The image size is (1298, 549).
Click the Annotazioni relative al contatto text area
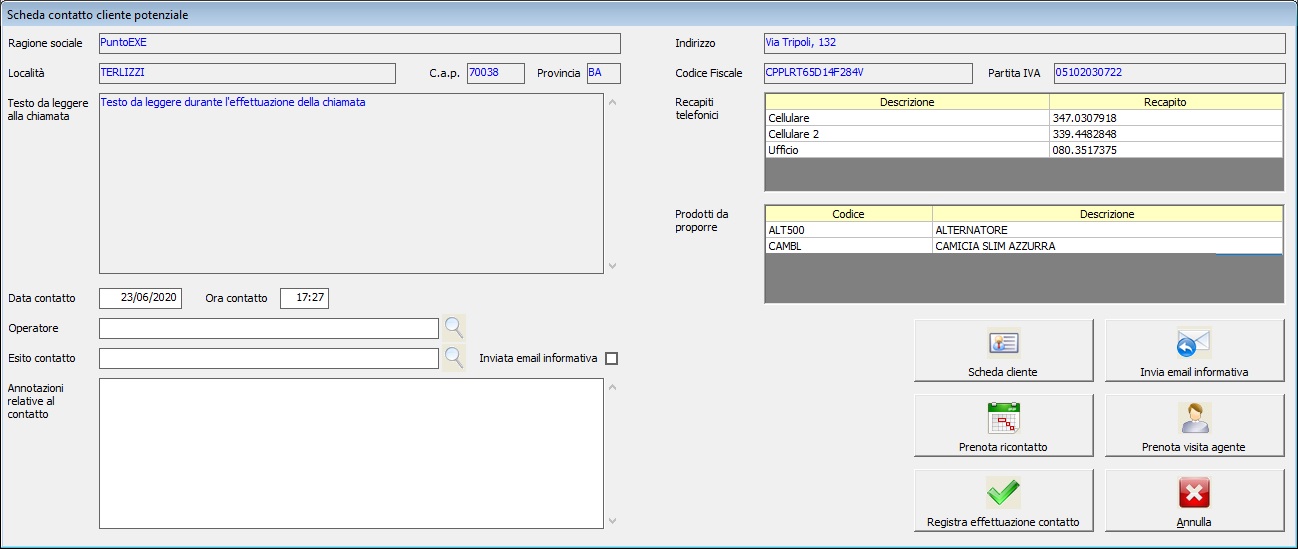coord(351,453)
